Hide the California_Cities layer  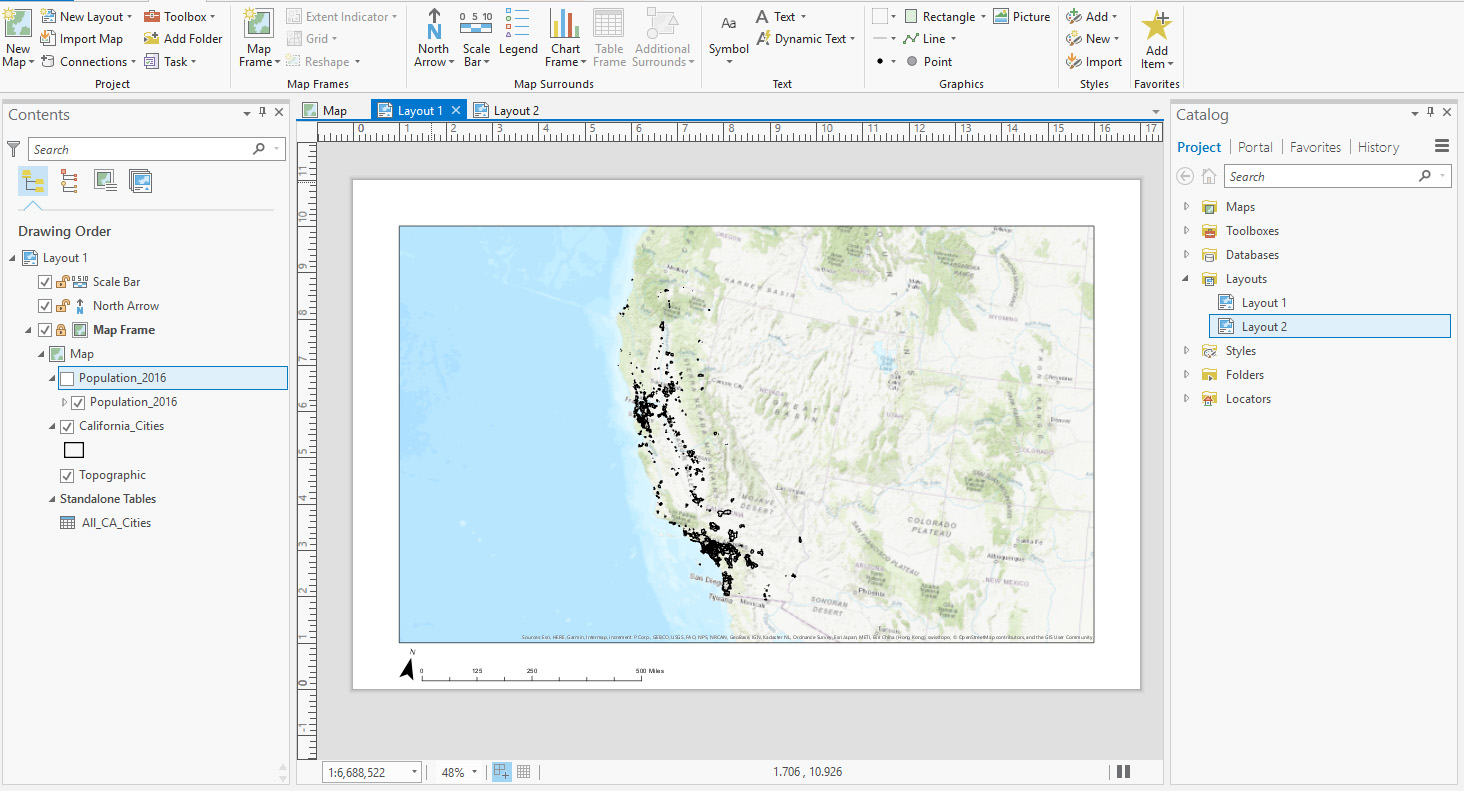point(66,425)
